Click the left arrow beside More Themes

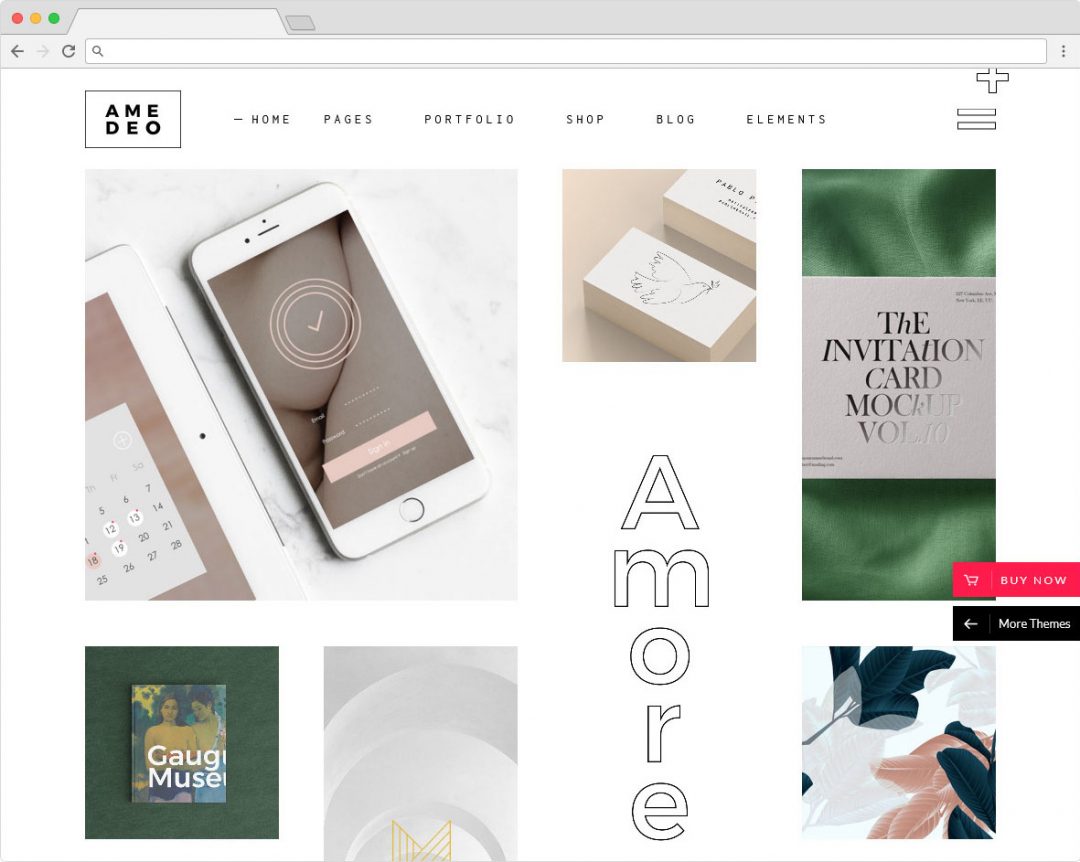pos(970,624)
